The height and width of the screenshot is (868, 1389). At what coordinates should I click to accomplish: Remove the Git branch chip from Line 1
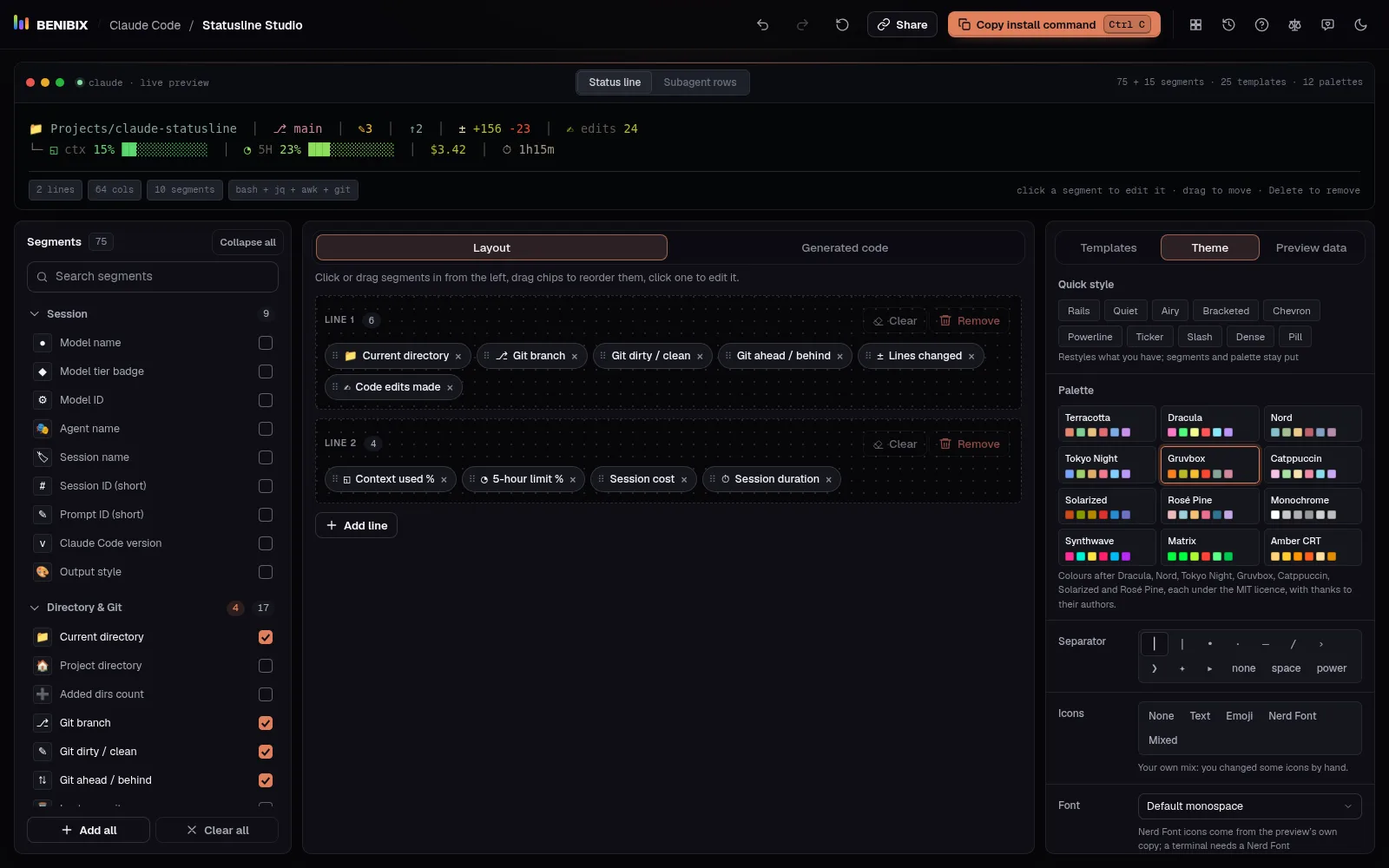[575, 357]
